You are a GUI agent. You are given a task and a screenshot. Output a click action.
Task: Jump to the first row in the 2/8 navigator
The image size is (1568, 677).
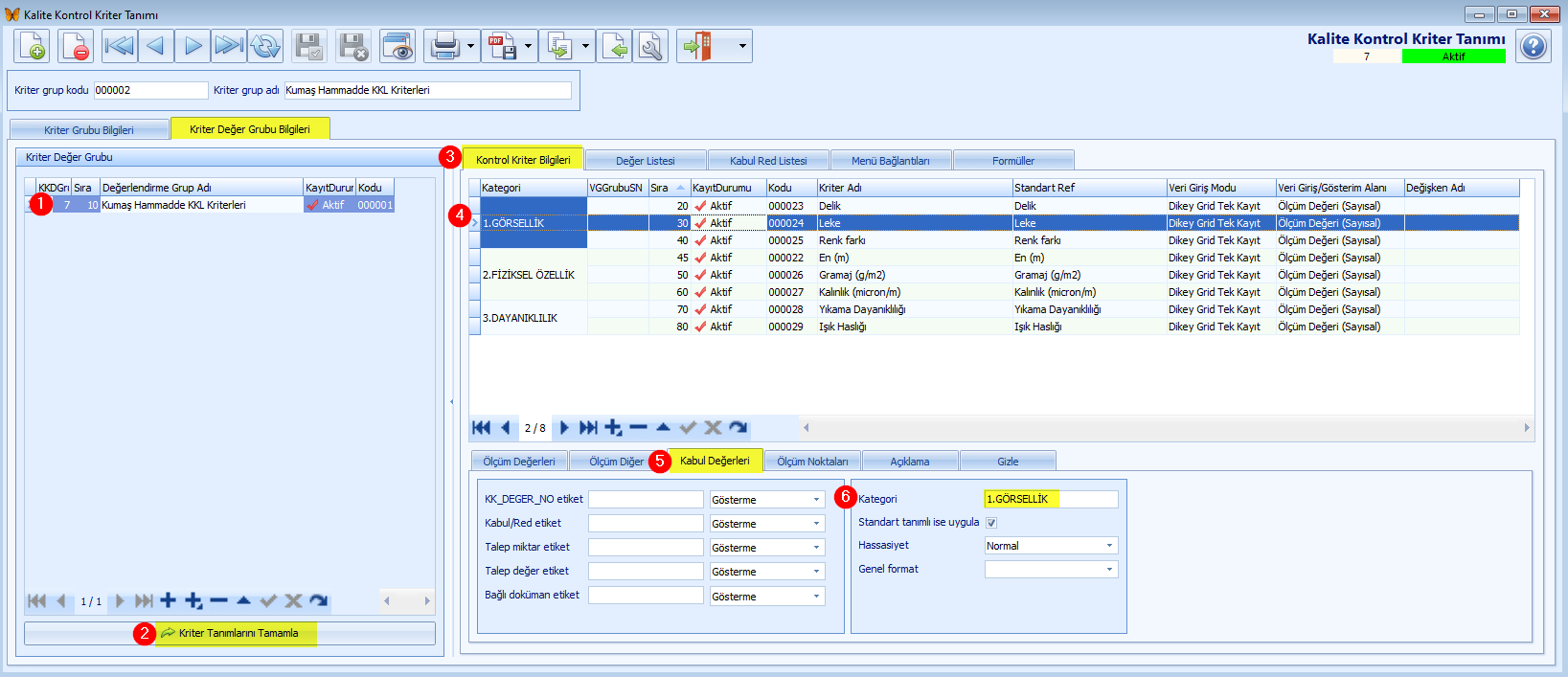(x=482, y=427)
